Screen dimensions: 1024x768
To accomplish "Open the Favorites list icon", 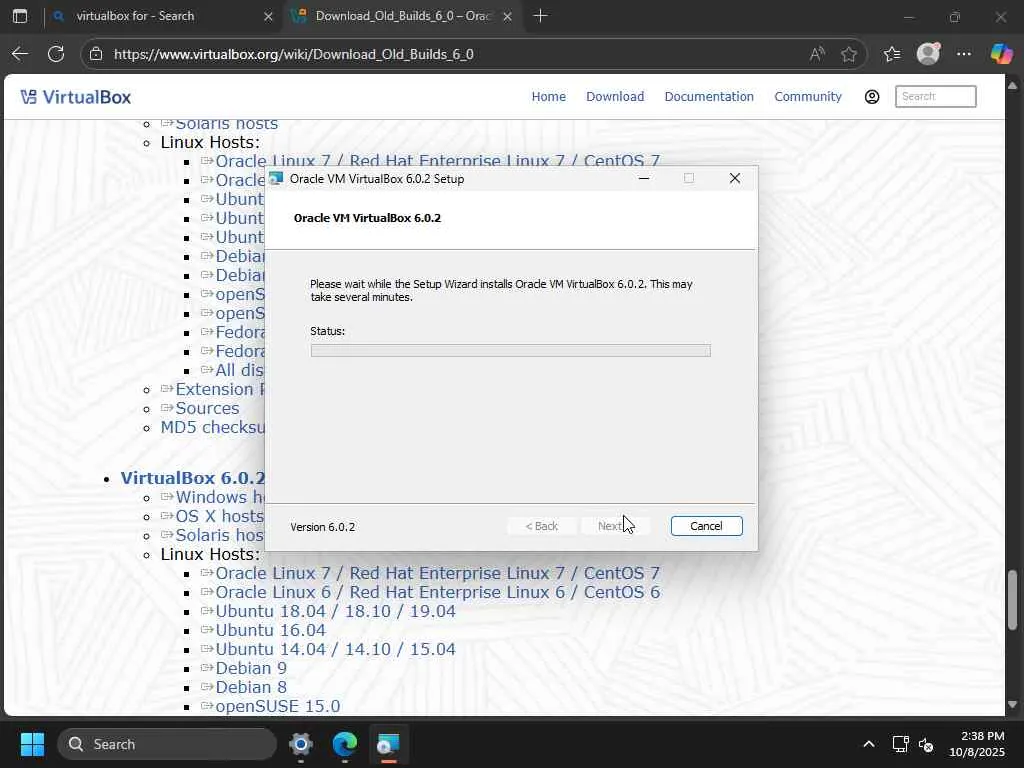I will click(x=891, y=54).
